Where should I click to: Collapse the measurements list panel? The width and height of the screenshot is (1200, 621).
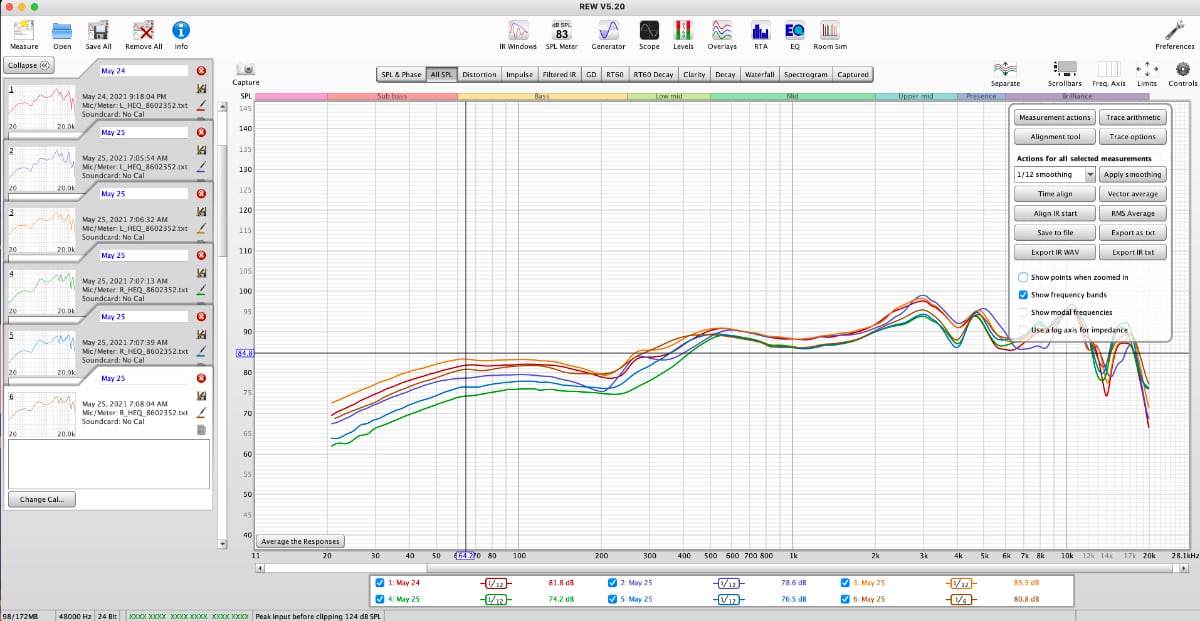pyautogui.click(x=29, y=65)
